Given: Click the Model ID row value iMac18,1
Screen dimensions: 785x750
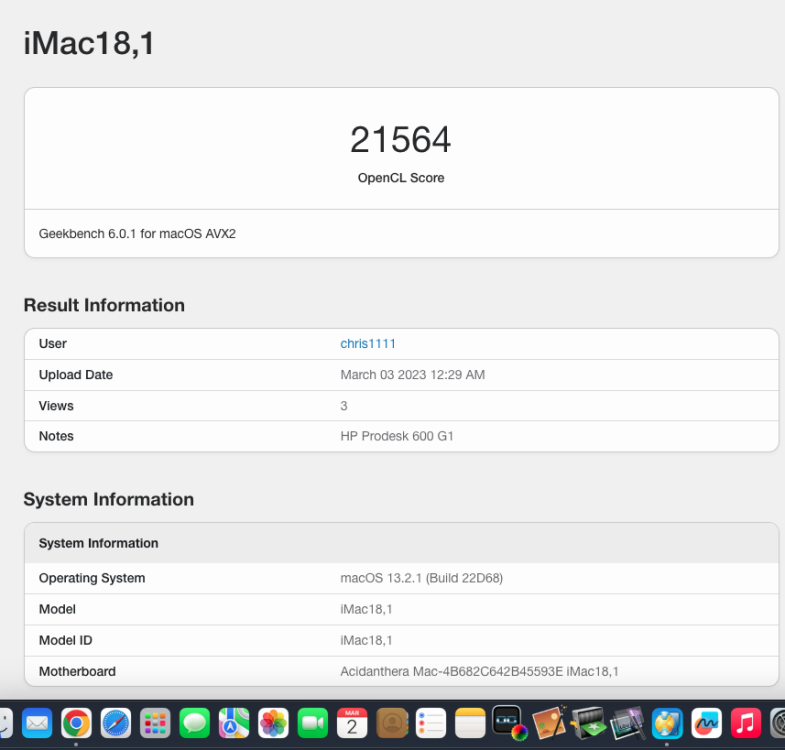Looking at the screenshot, I should [366, 640].
